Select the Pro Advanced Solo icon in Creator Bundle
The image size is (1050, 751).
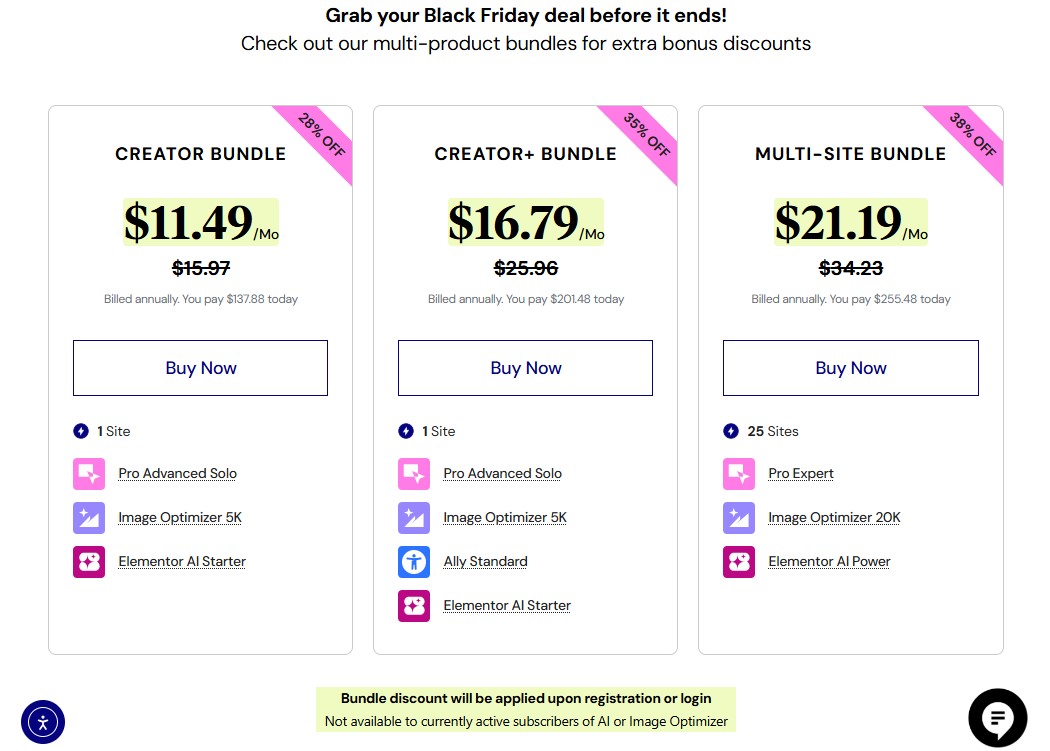coord(88,473)
